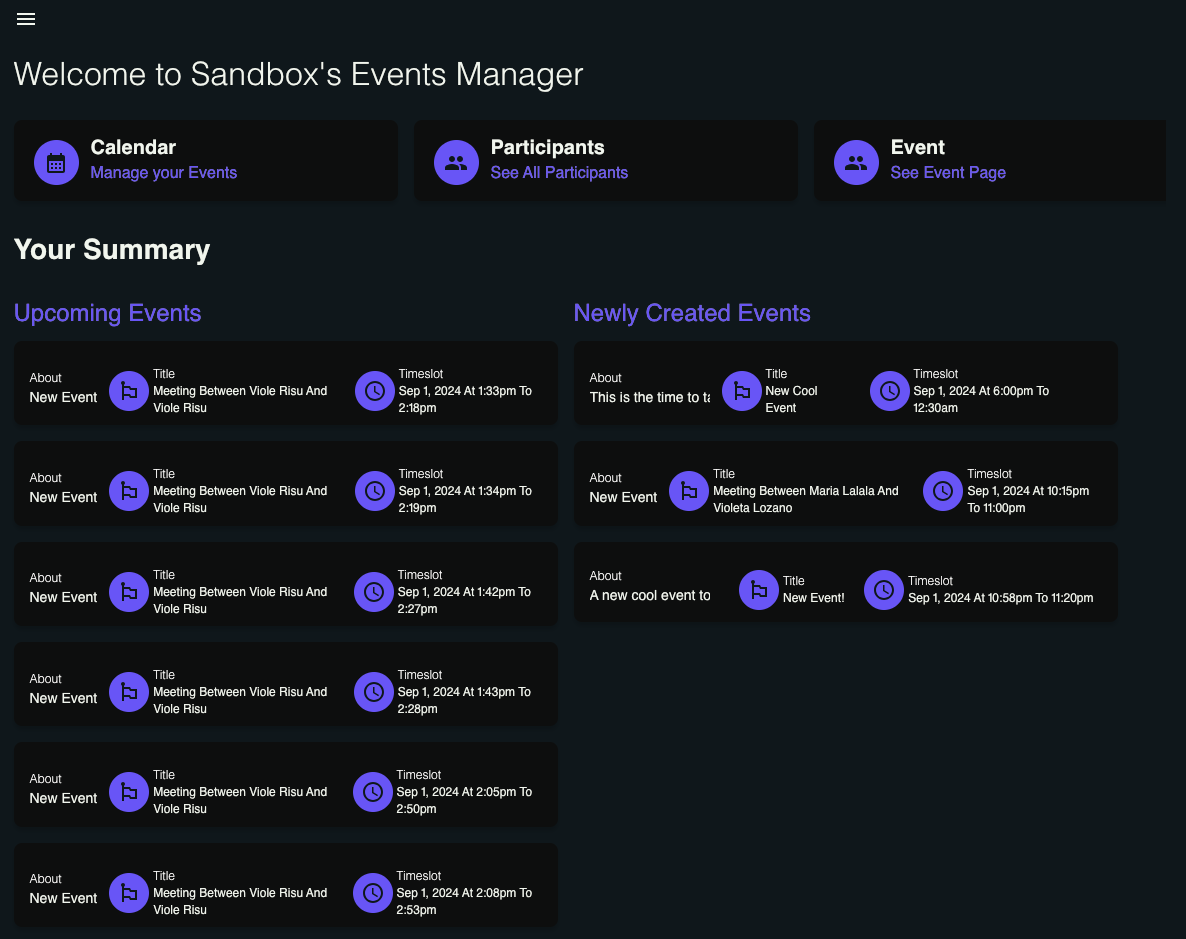Click clock icon beside 10:58pm to 11:20pm timeslot
Image resolution: width=1186 pixels, height=939 pixels.
coord(884,590)
